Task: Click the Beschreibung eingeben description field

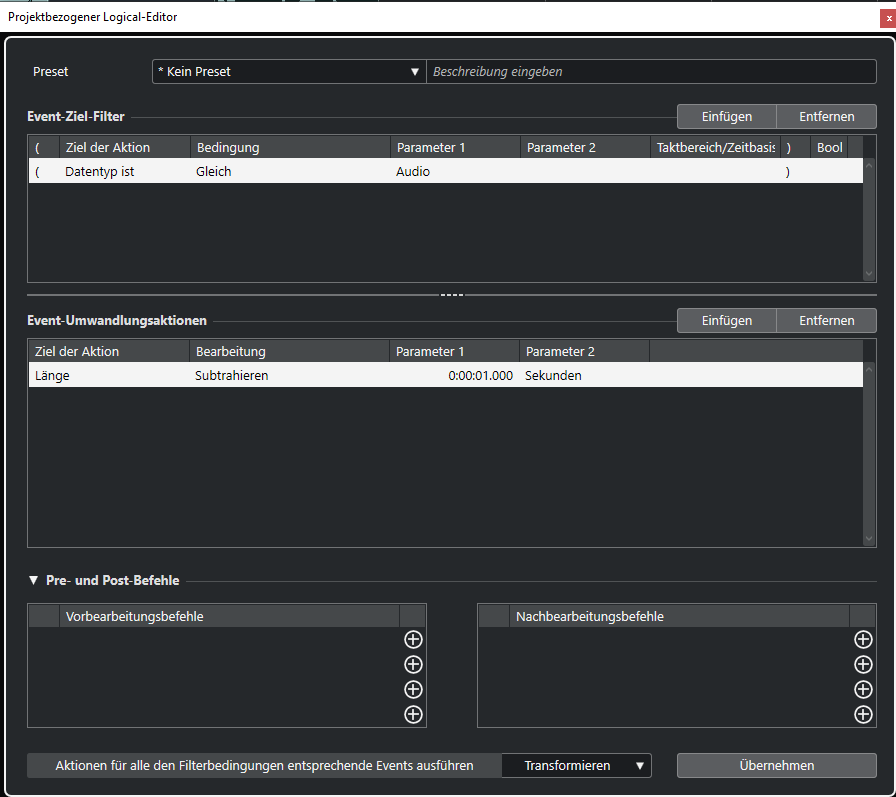Action: click(x=651, y=71)
